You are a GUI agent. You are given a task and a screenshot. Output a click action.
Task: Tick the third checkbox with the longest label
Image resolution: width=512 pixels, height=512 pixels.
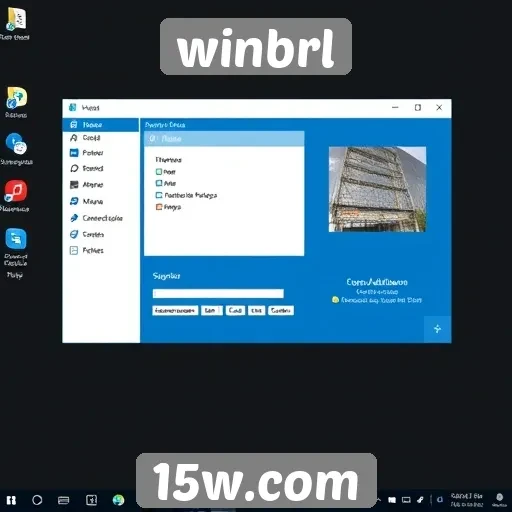coord(159,195)
